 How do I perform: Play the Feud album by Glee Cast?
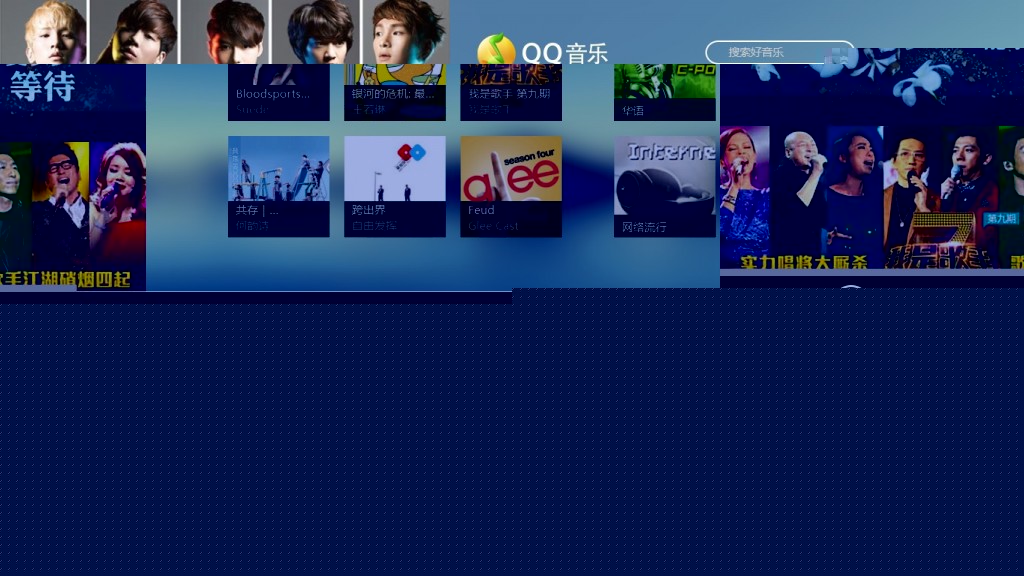(x=510, y=185)
